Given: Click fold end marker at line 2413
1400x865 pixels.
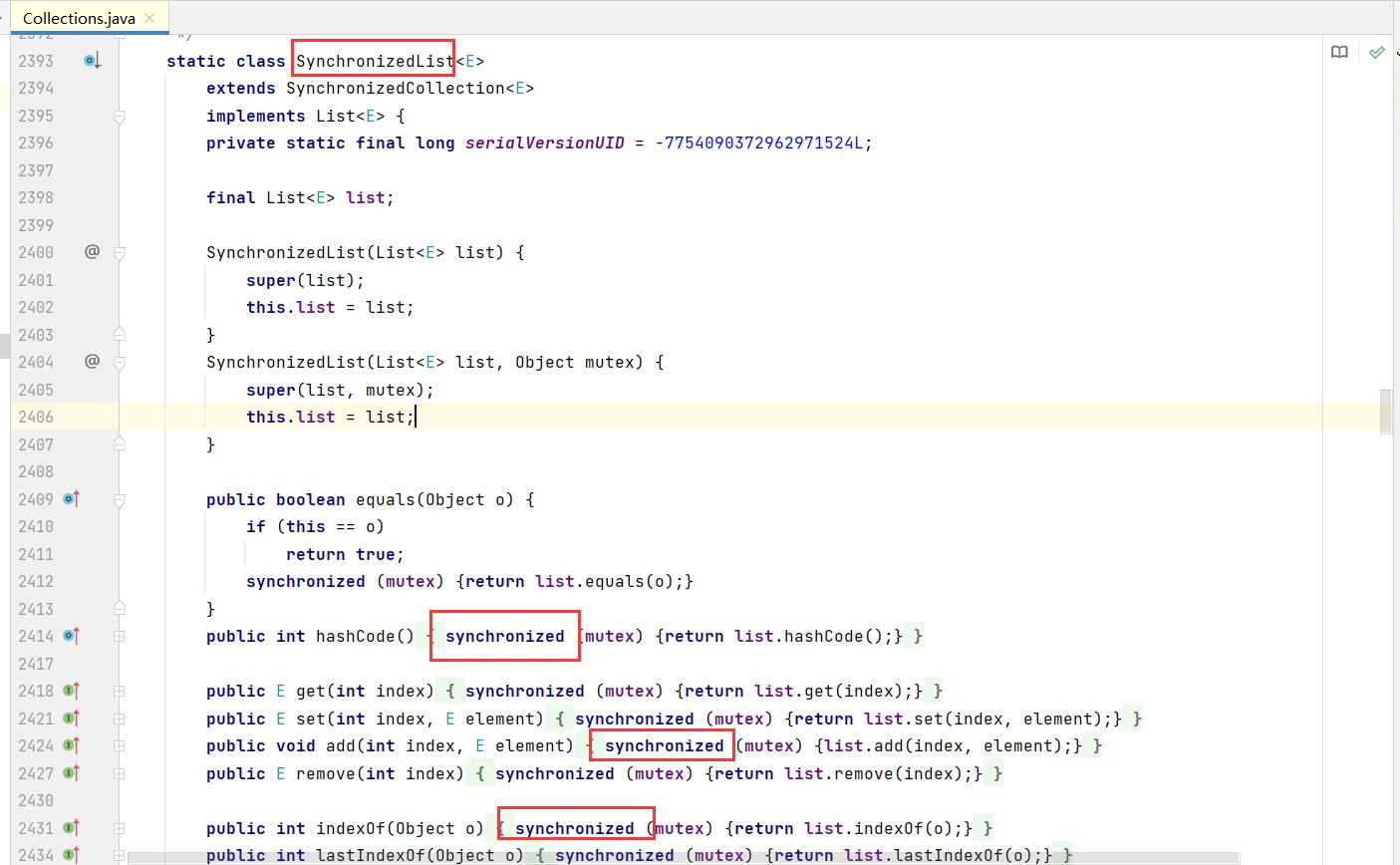Looking at the screenshot, I should coord(119,607).
